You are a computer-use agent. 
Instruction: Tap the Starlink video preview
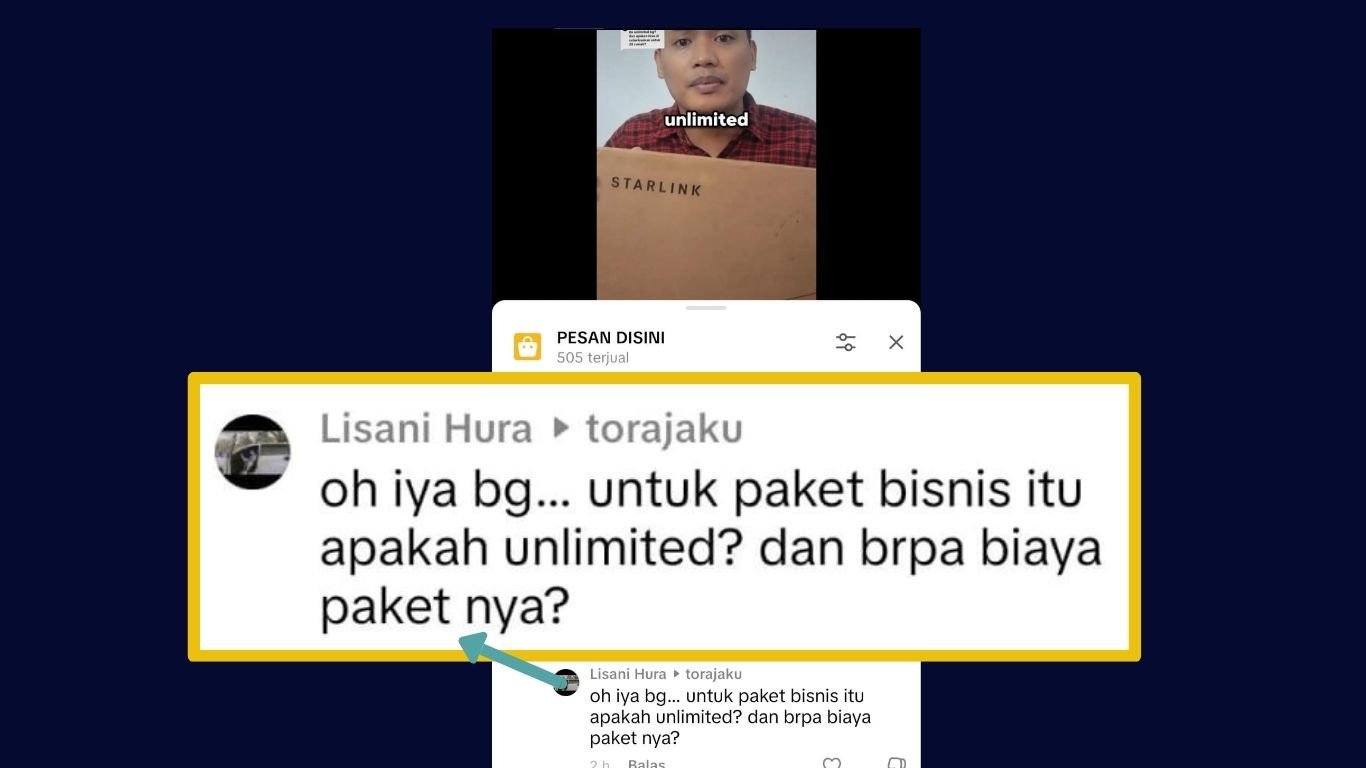(x=706, y=164)
